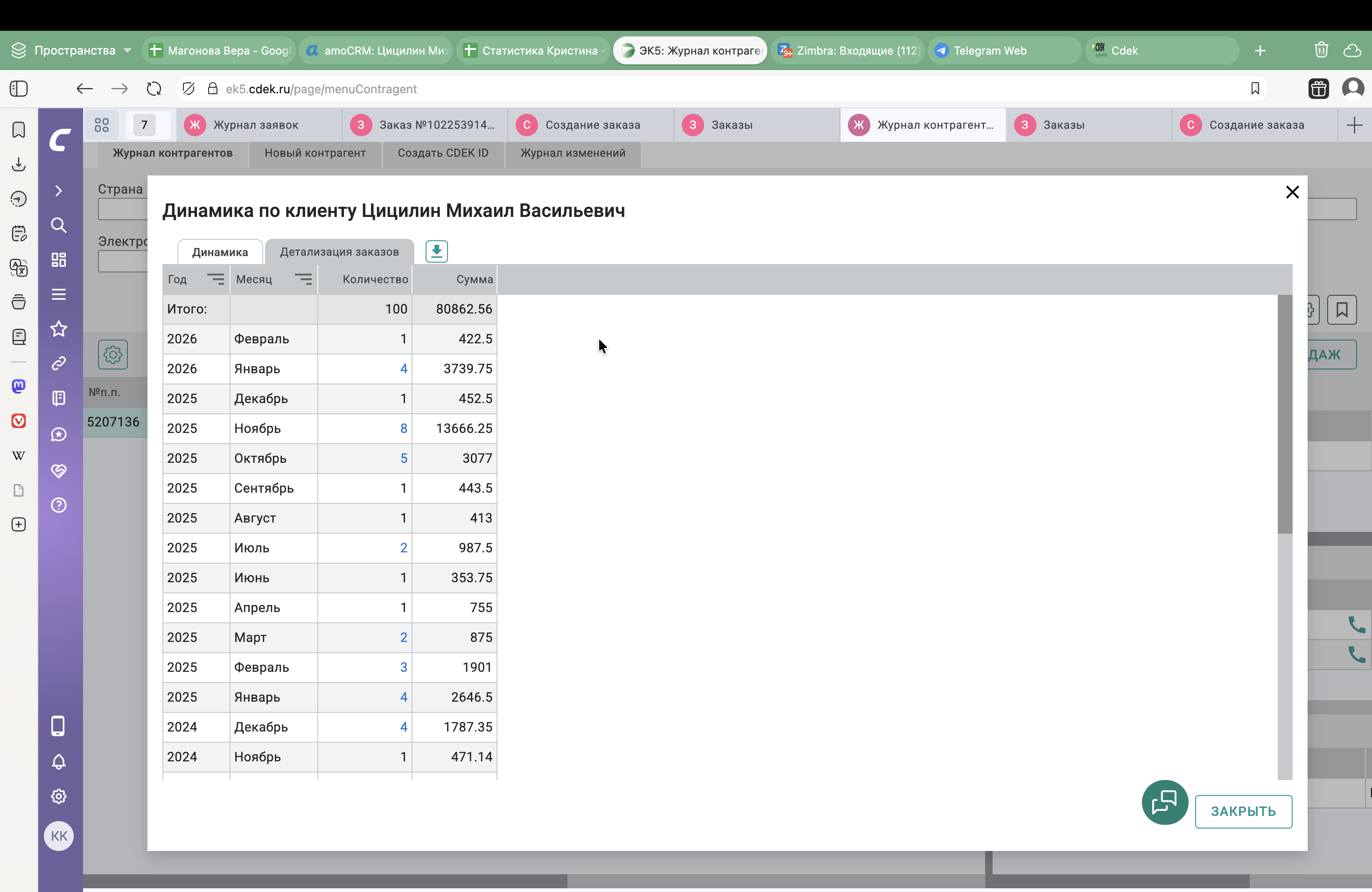
Task: Click the help question mark icon
Action: [x=58, y=505]
